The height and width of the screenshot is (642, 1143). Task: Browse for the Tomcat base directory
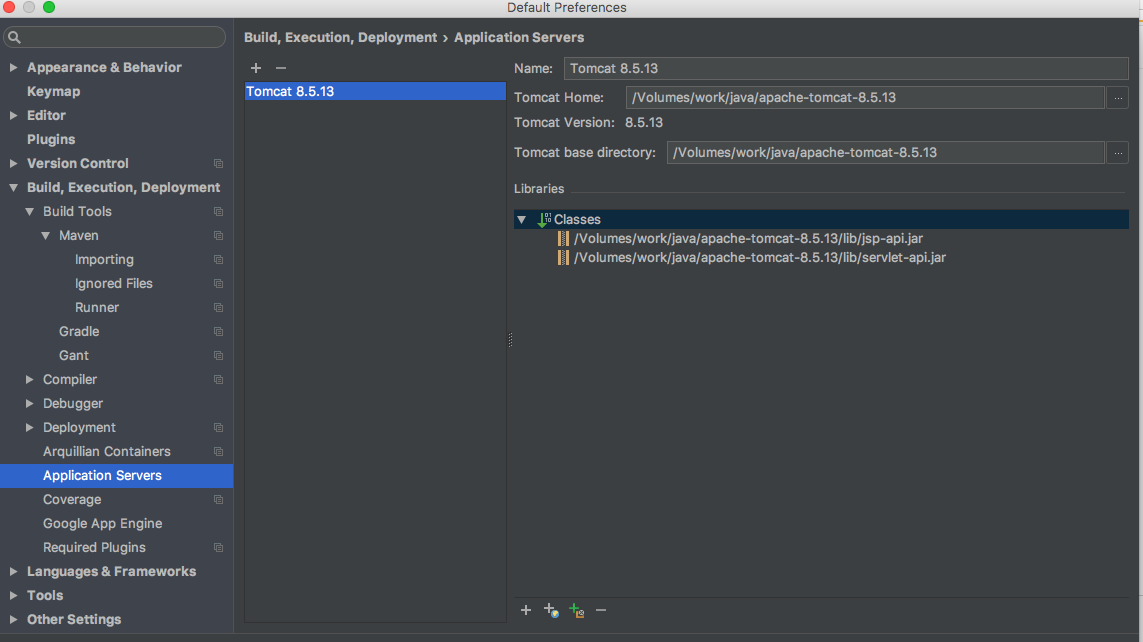click(x=1117, y=152)
